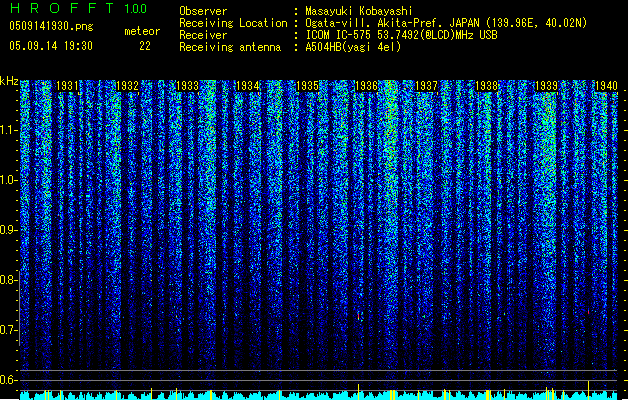Click the 1938 time marker
The image size is (629, 400).
click(487, 86)
